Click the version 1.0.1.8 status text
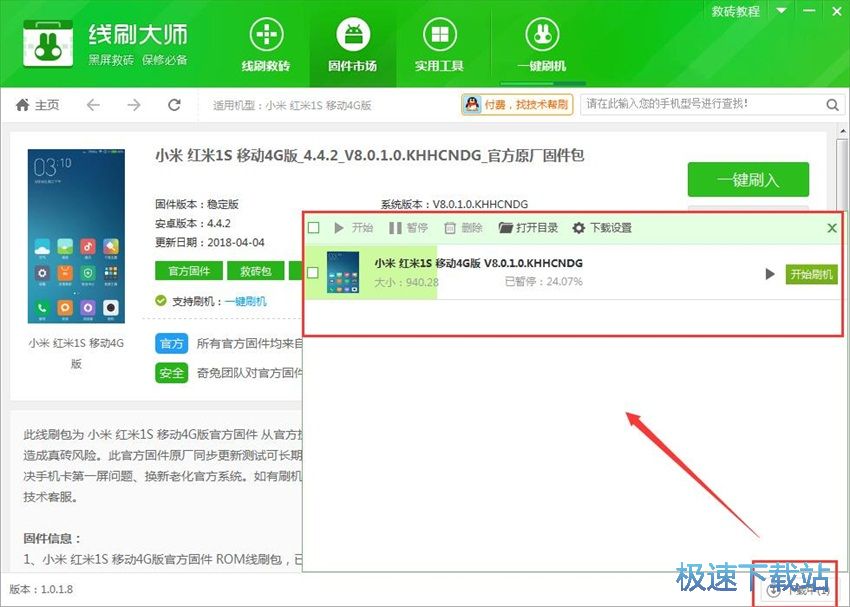Viewport: 850px width, 607px height. (41, 589)
